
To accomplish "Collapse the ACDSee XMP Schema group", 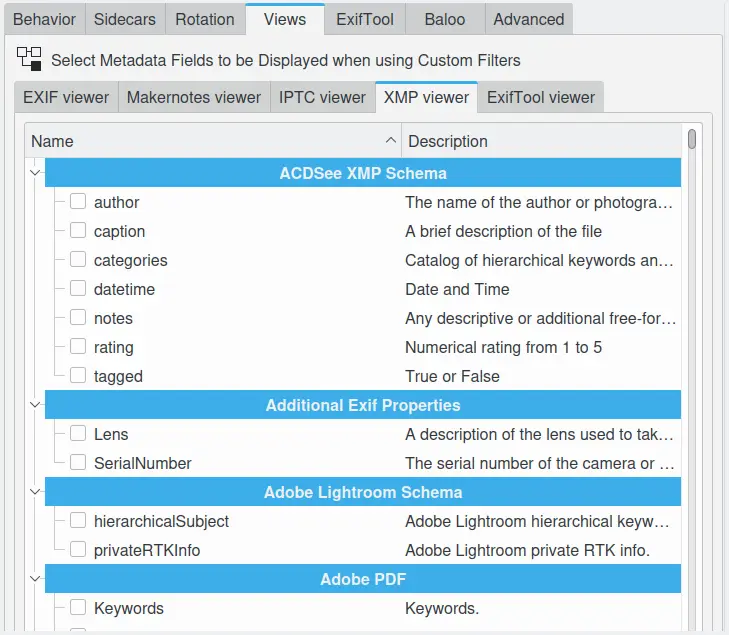I will 35,173.
